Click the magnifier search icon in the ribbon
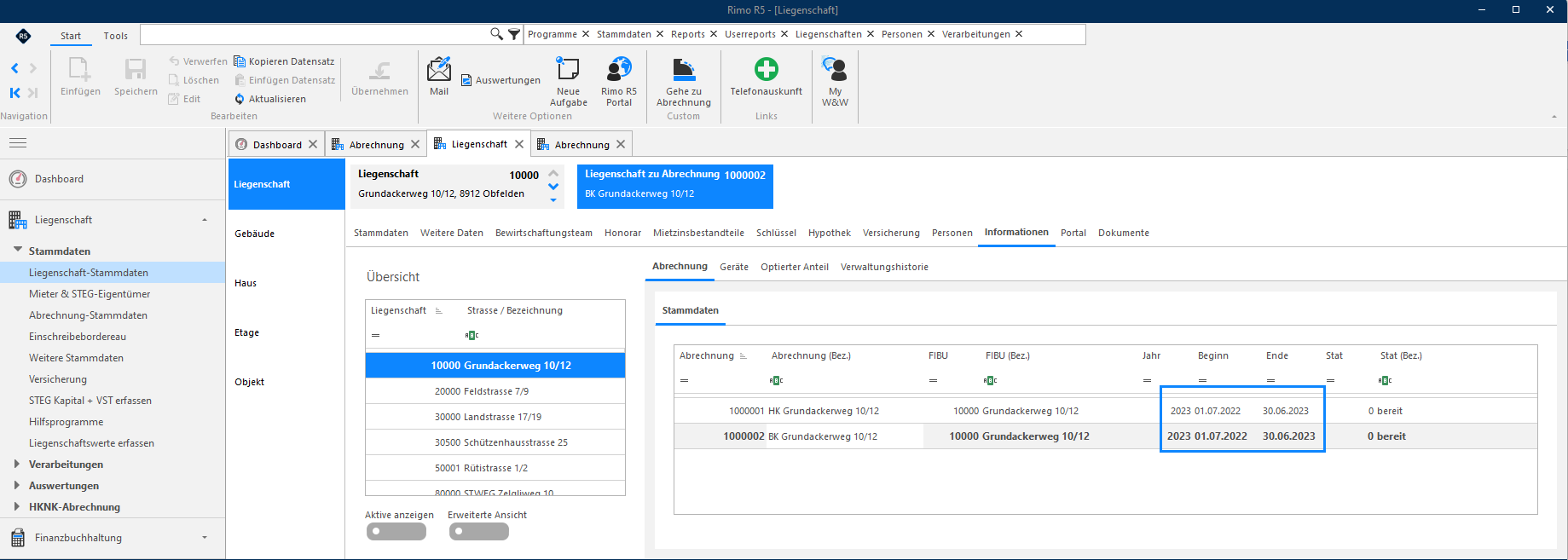This screenshot has height=560, width=1568. coord(496,34)
